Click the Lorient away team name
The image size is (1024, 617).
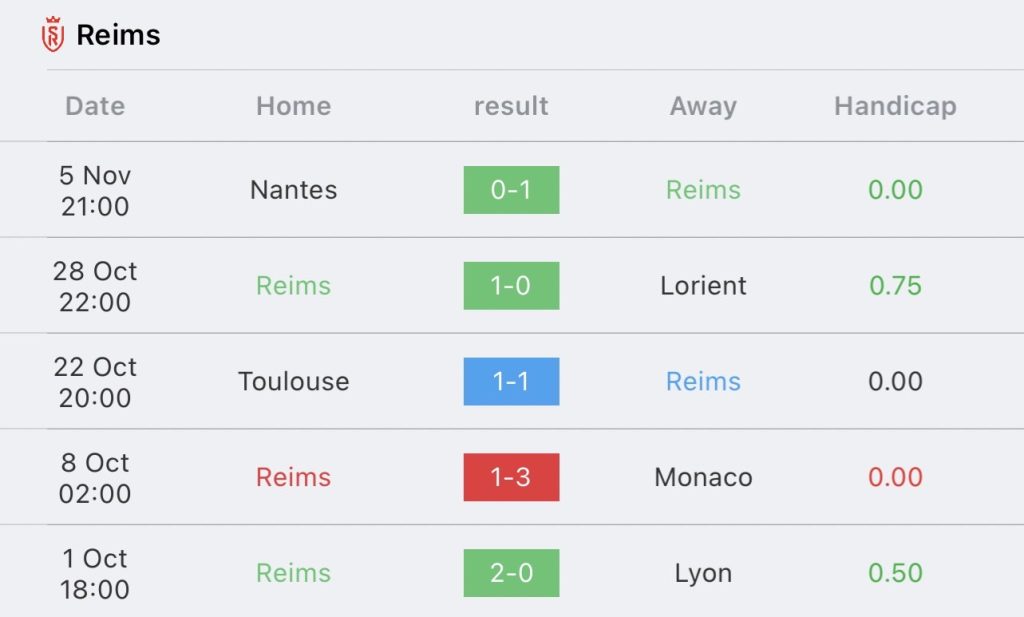pos(703,286)
